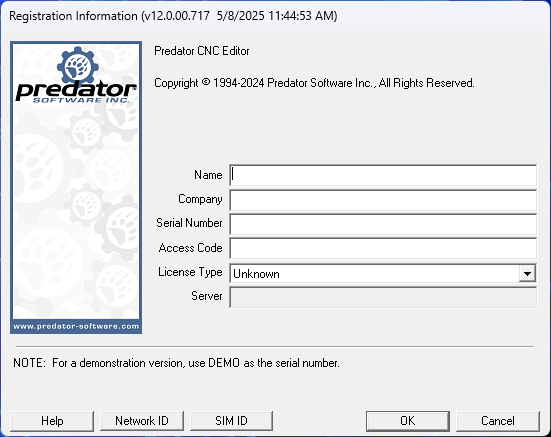Click the License Type label
The height and width of the screenshot is (437, 551).
coord(190,272)
